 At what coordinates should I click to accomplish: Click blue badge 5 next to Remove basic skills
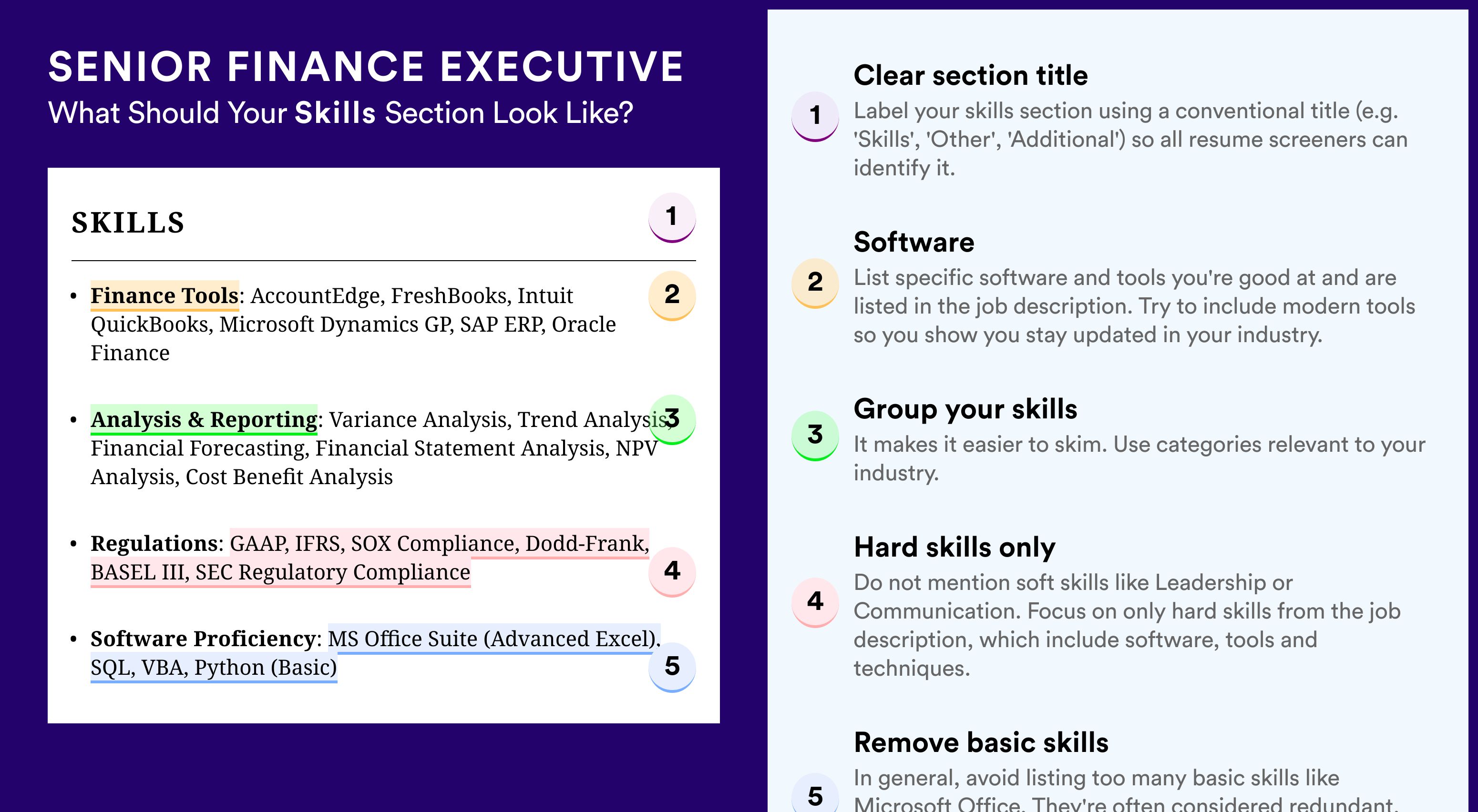[815, 795]
